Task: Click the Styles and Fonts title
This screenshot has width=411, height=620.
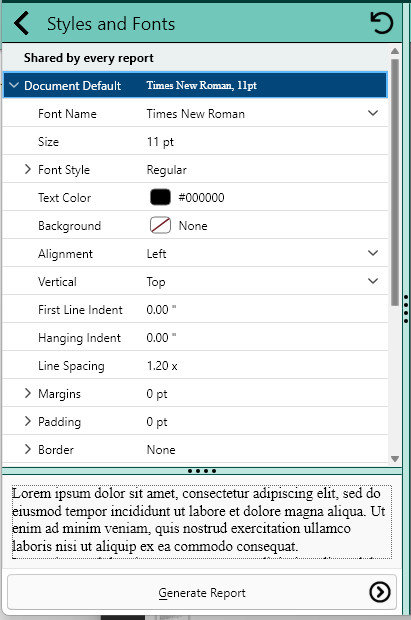Action: pyautogui.click(x=111, y=24)
